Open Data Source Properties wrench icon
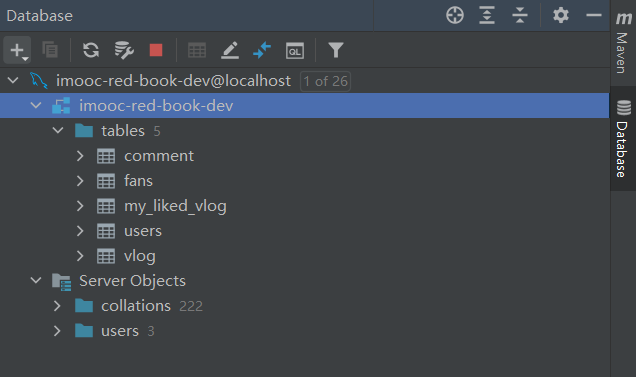The image size is (636, 377). [x=124, y=50]
